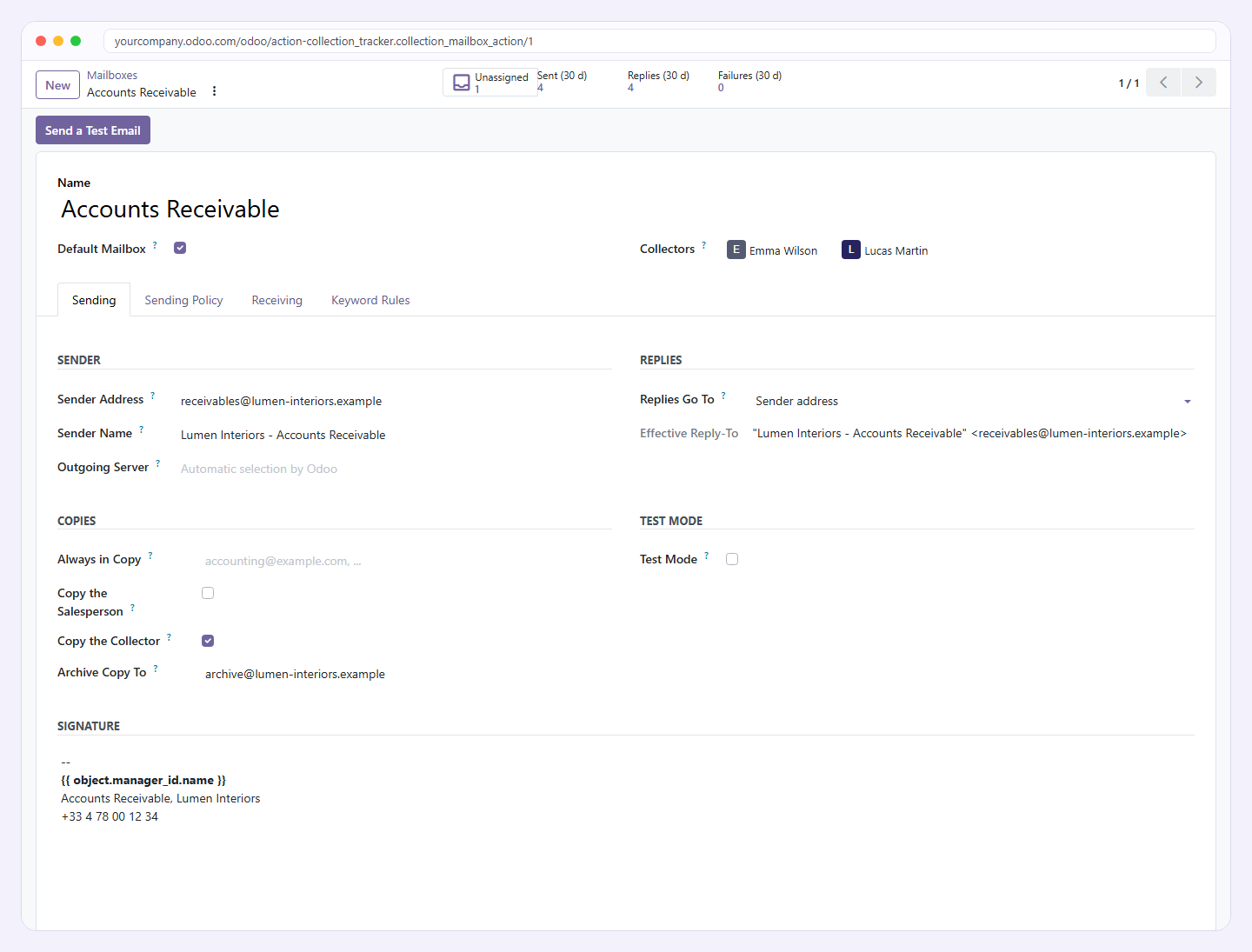This screenshot has width=1252, height=952.
Task: Disable Copy the Collector checkbox
Action: point(208,641)
